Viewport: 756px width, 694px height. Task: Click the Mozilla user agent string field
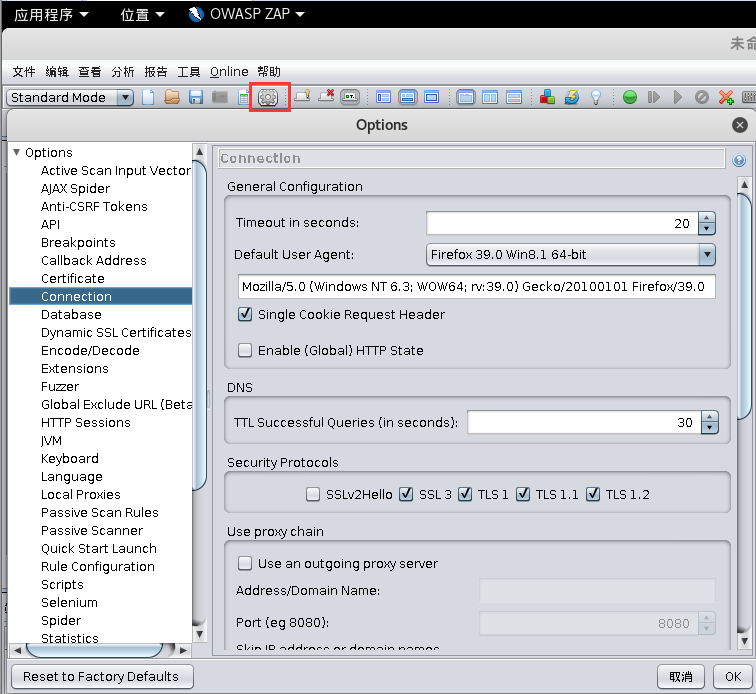(476, 286)
